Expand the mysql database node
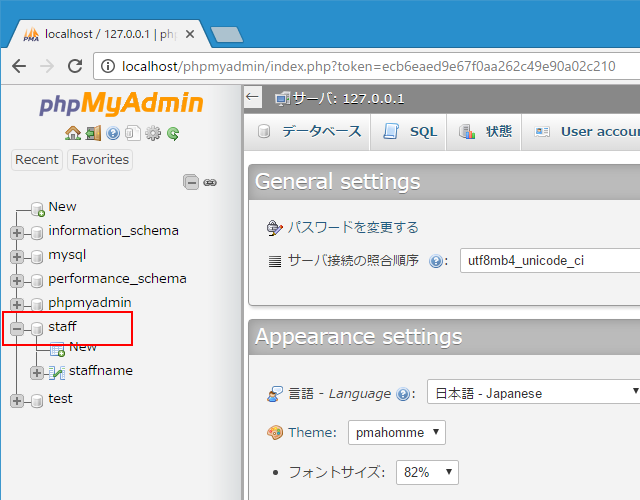640x500 pixels. [x=17, y=257]
